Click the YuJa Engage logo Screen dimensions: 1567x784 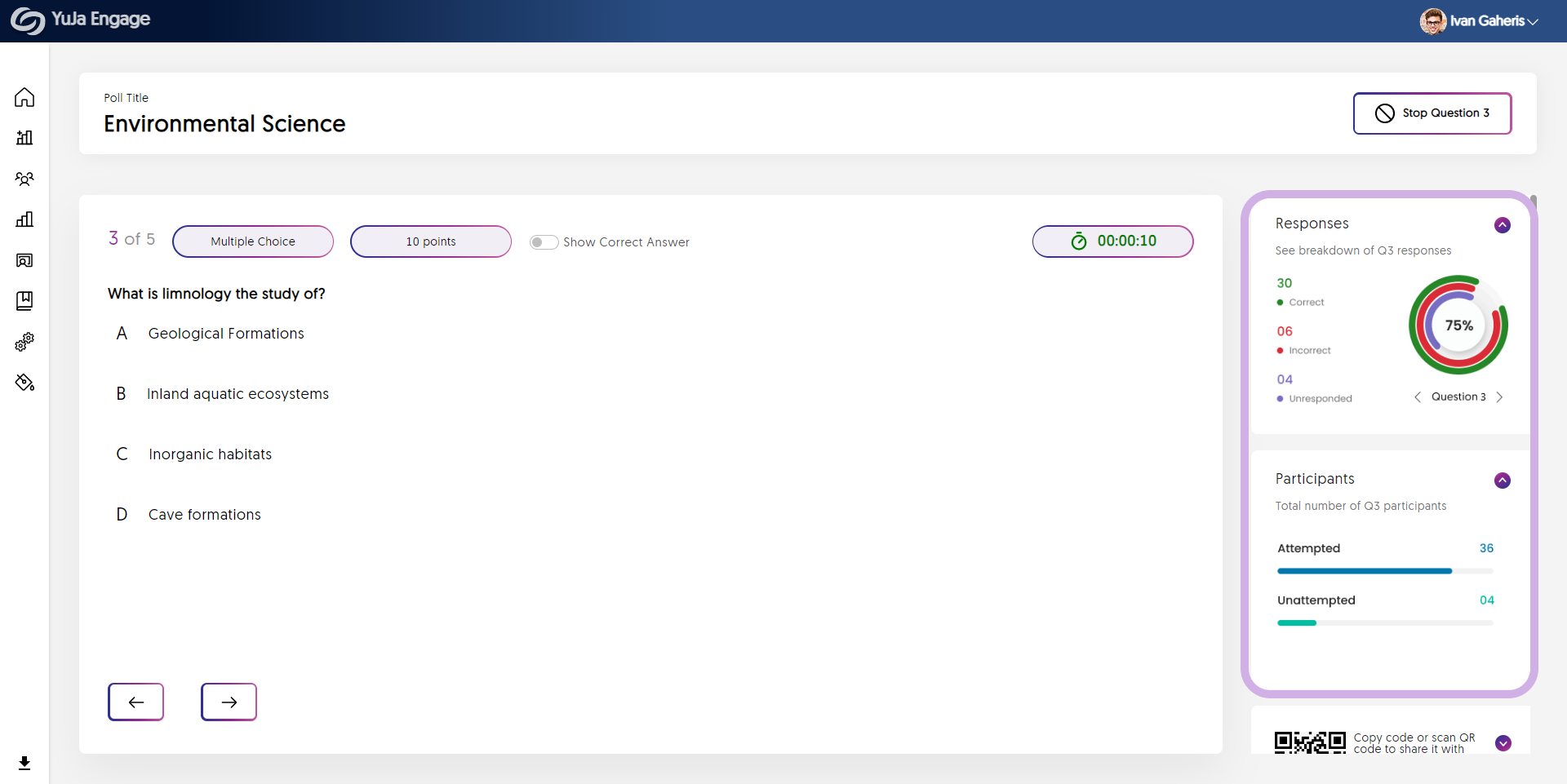[80, 20]
